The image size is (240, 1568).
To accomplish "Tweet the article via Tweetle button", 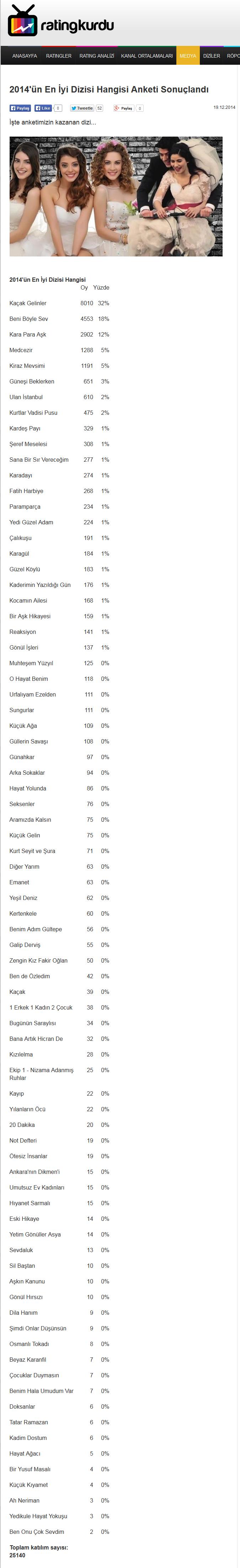I will (82, 108).
